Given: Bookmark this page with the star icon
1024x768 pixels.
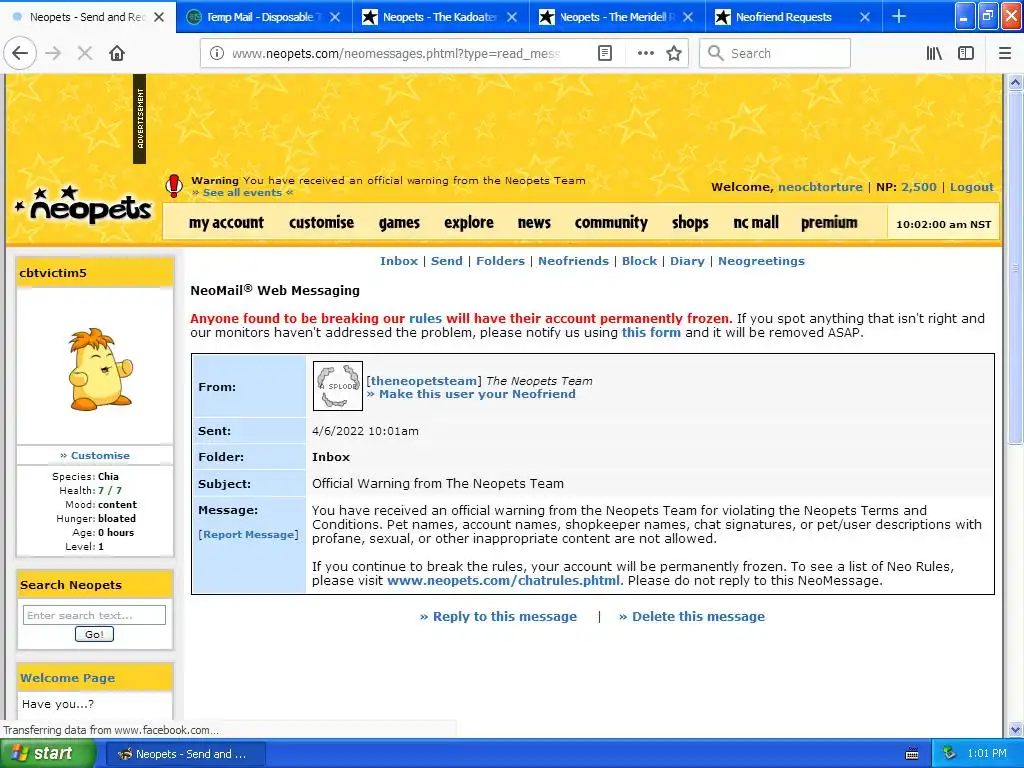Looking at the screenshot, I should [x=674, y=54].
